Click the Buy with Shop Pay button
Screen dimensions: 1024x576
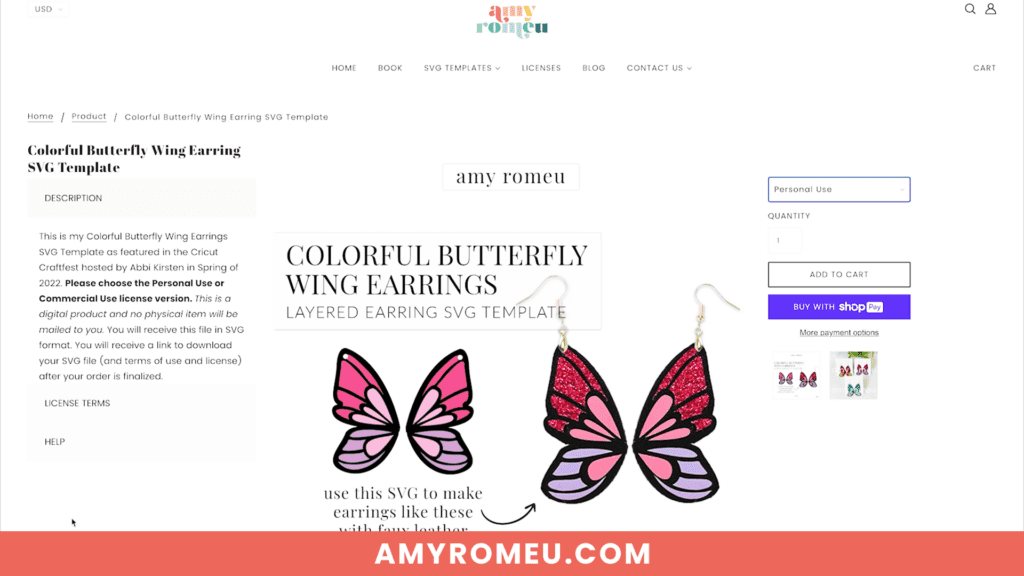coord(839,307)
